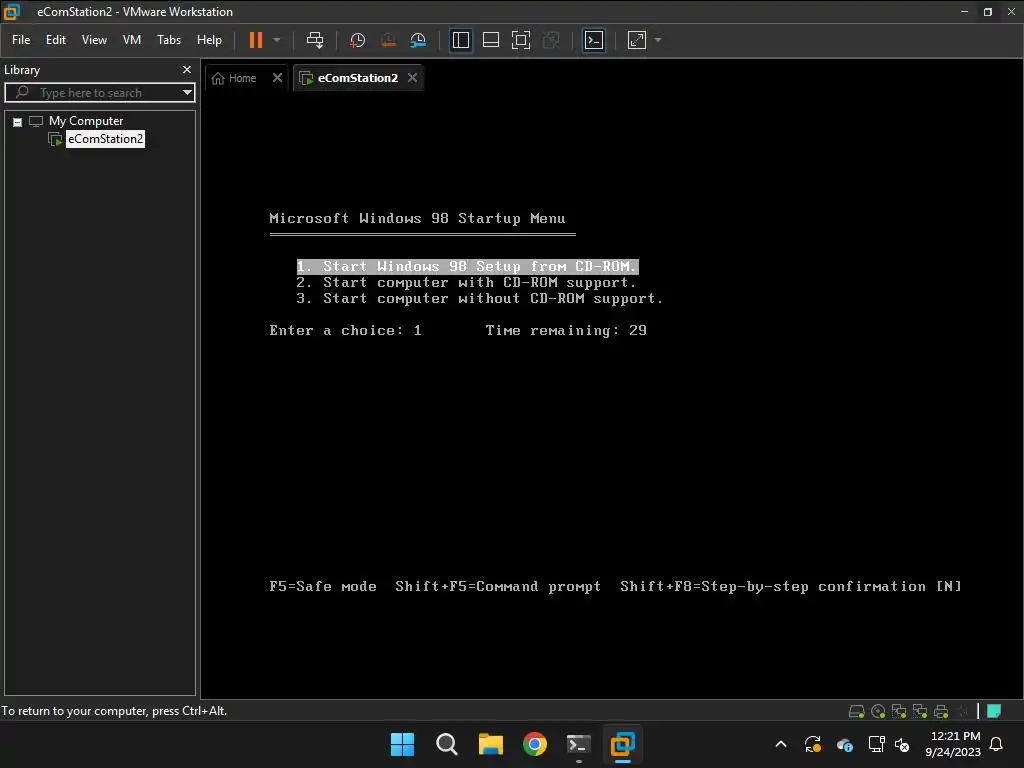
Task: Open File Explorer from the taskbar
Action: pyautogui.click(x=490, y=744)
